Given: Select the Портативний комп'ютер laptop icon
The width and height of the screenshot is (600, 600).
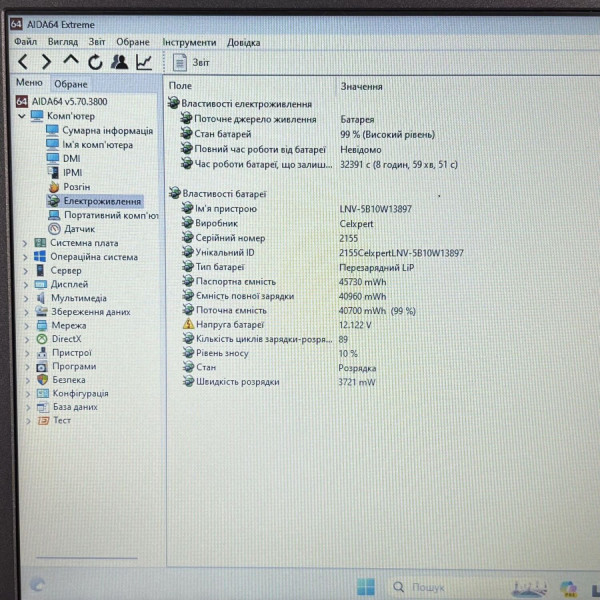Looking at the screenshot, I should (x=54, y=215).
